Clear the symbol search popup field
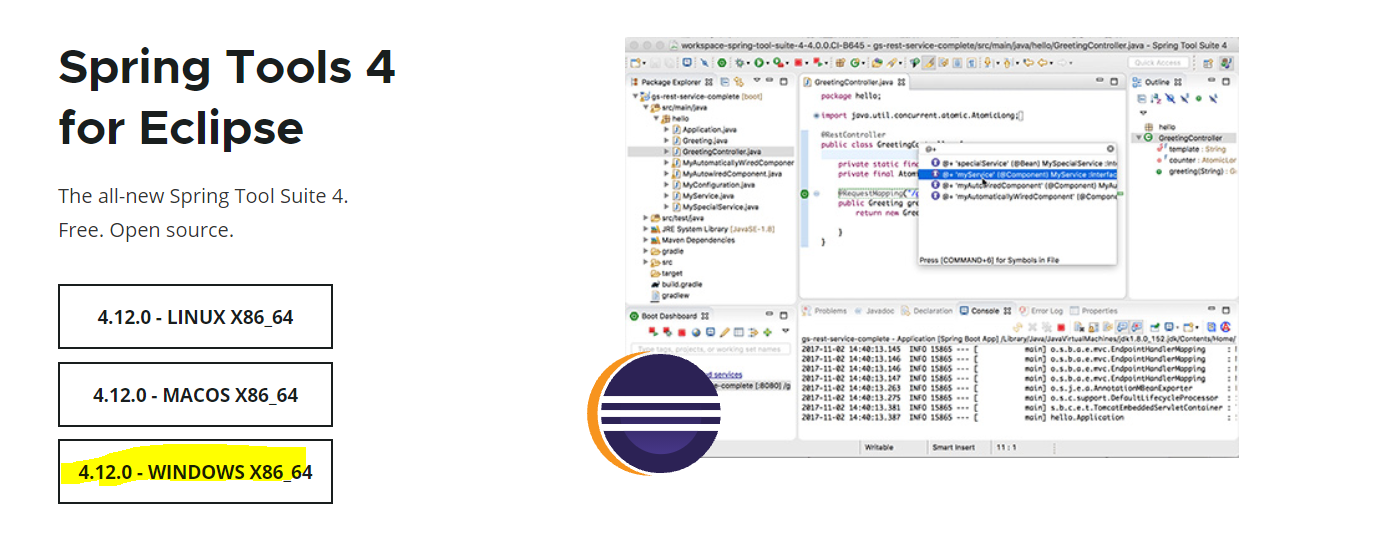The height and width of the screenshot is (560, 1396). [x=1110, y=148]
